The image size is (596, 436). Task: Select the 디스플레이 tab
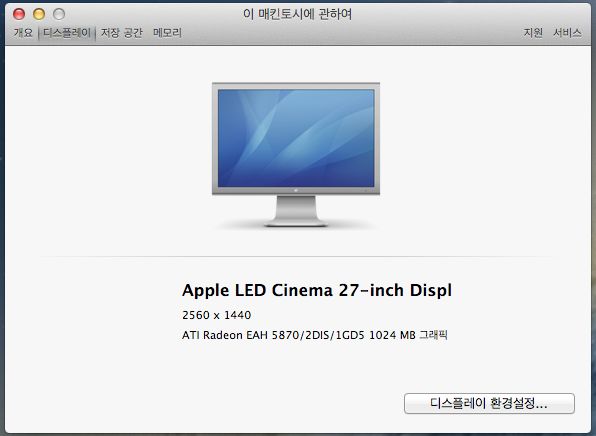67,33
